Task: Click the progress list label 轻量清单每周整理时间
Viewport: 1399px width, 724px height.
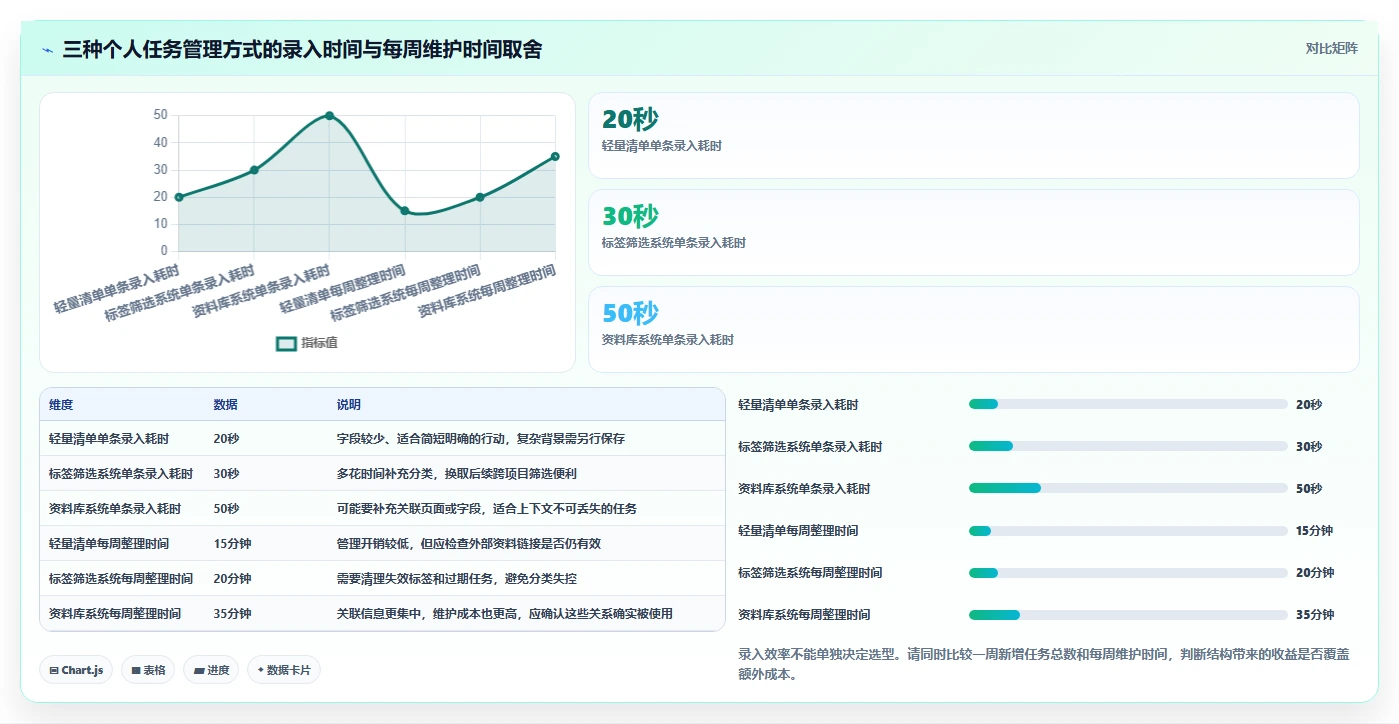Action: coord(798,531)
